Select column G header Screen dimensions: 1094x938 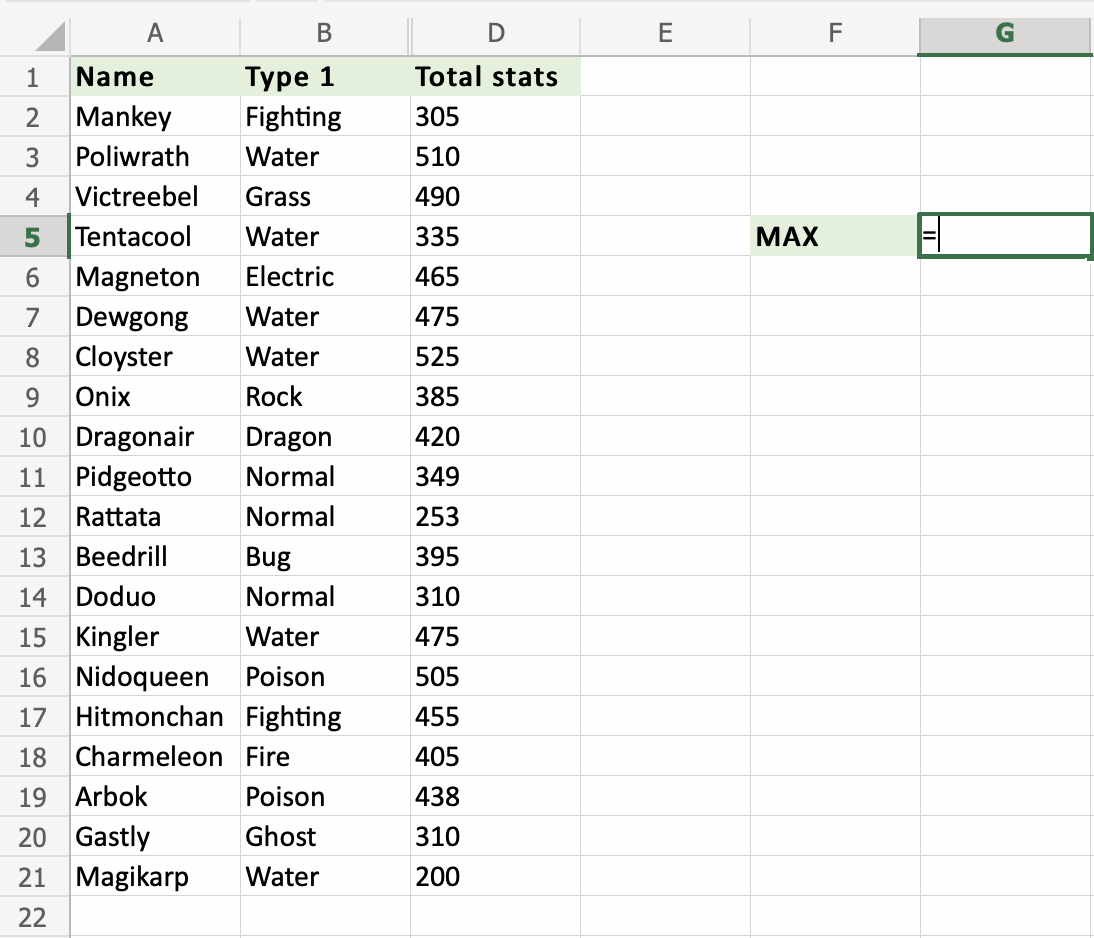[1004, 34]
